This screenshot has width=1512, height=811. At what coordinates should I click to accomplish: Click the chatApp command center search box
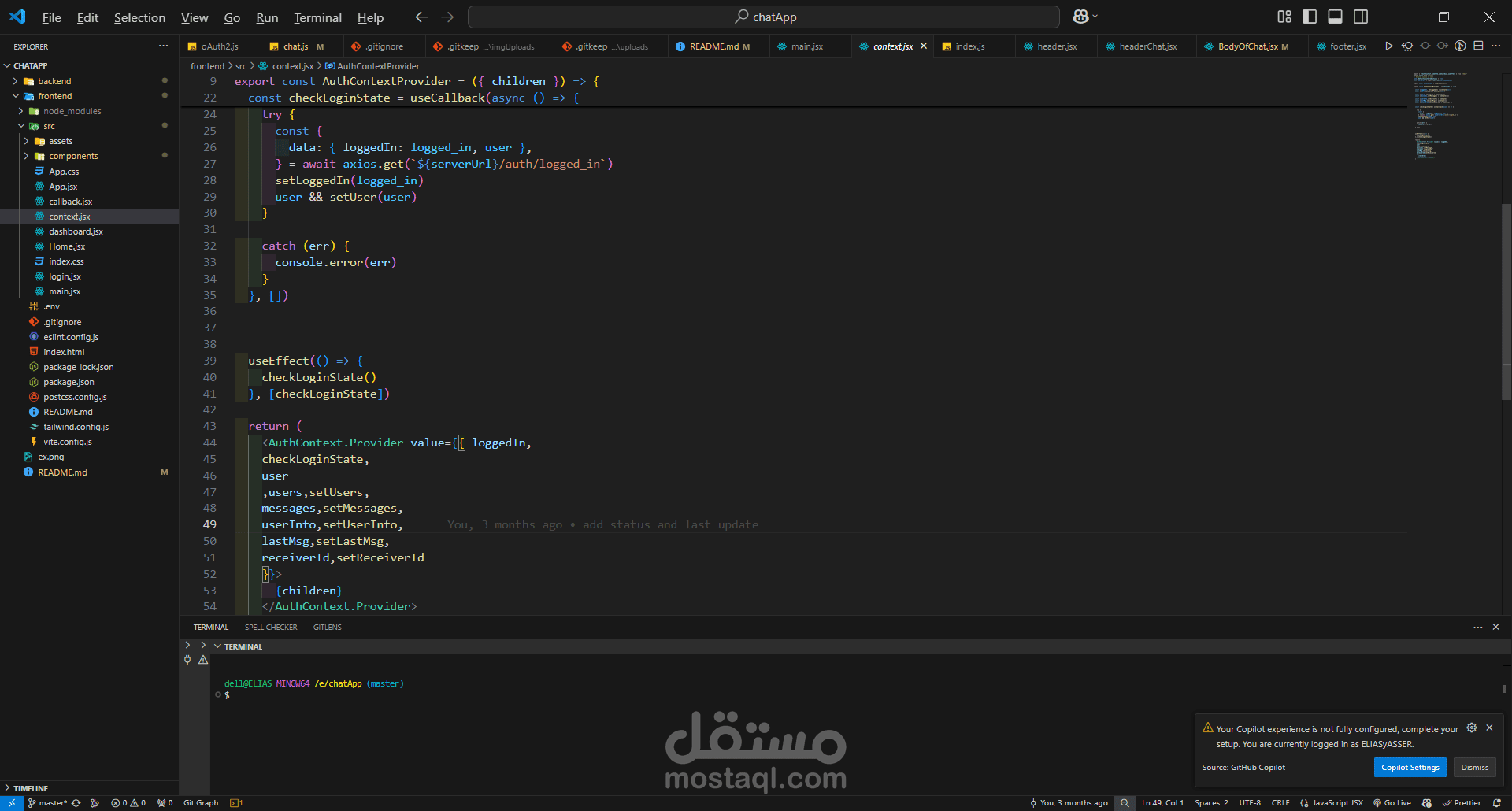point(763,17)
